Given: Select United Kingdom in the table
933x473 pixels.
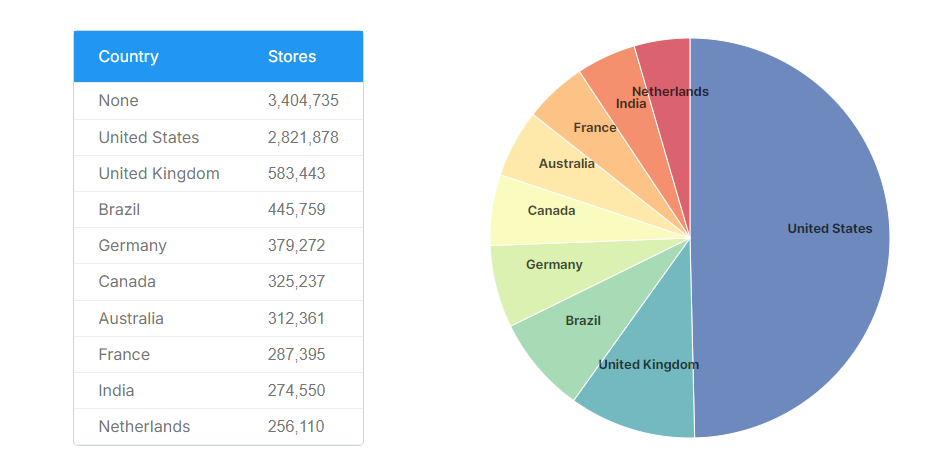Looking at the screenshot, I should coord(159,174).
